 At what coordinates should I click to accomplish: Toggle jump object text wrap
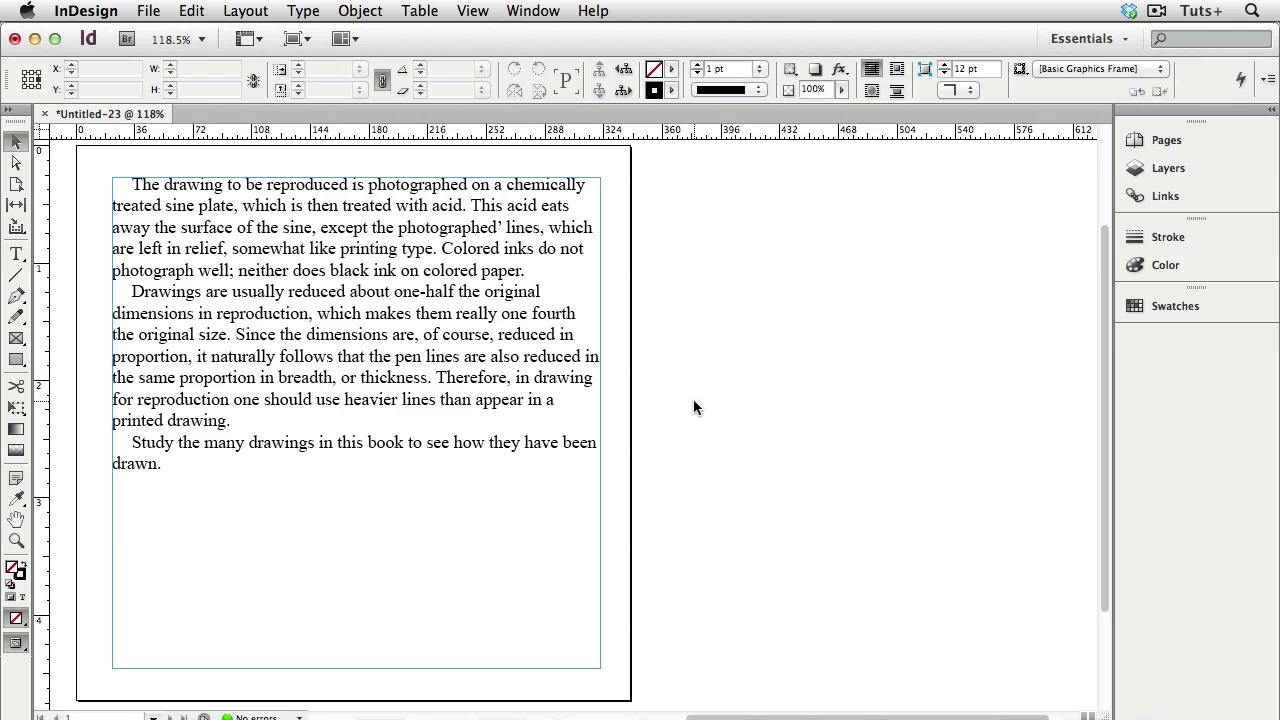[897, 91]
